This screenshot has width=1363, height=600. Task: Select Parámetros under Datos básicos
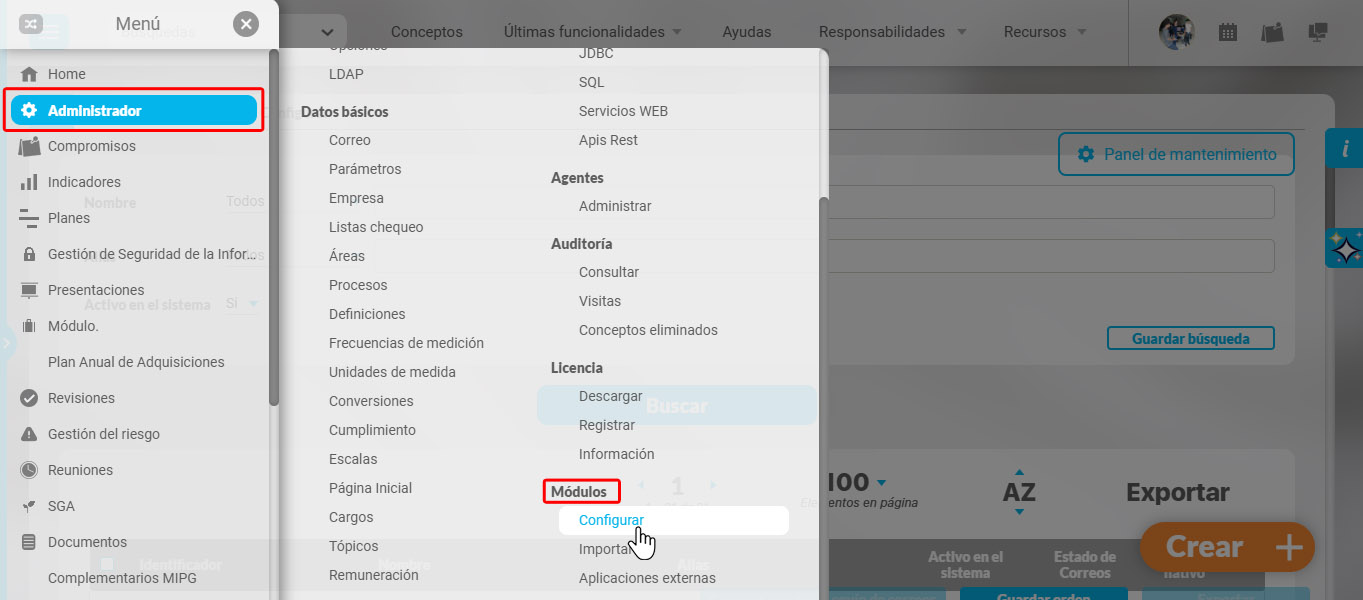click(365, 169)
